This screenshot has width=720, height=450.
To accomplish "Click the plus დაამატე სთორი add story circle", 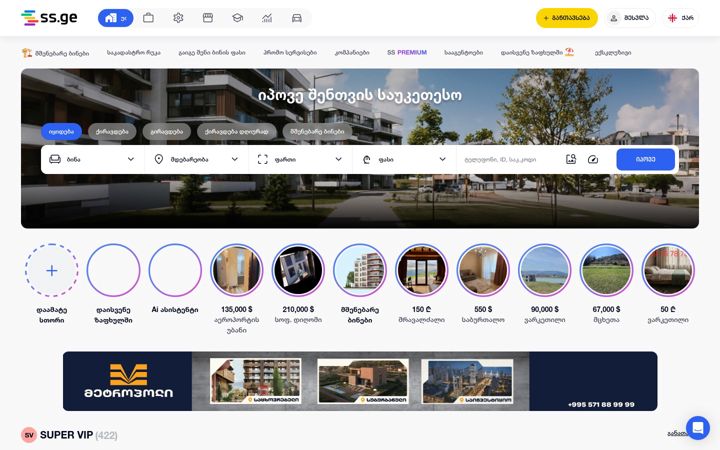I will [x=52, y=270].
